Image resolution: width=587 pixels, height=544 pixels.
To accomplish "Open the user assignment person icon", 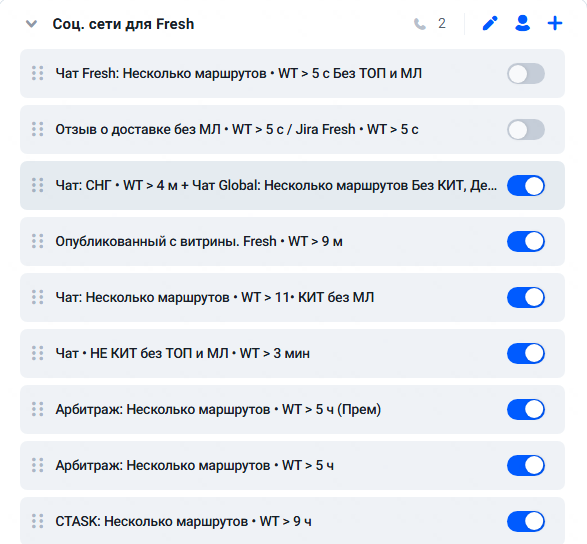I will click(522, 23).
